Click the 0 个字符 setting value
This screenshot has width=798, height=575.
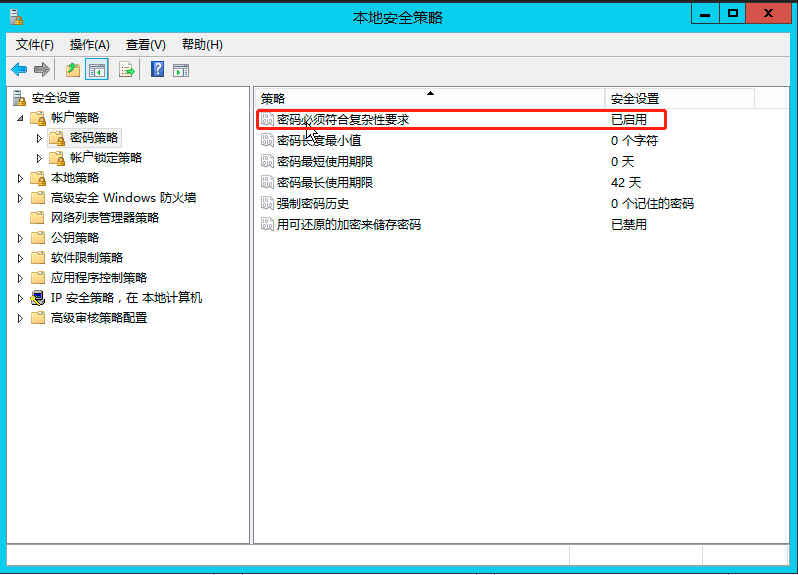[x=634, y=140]
